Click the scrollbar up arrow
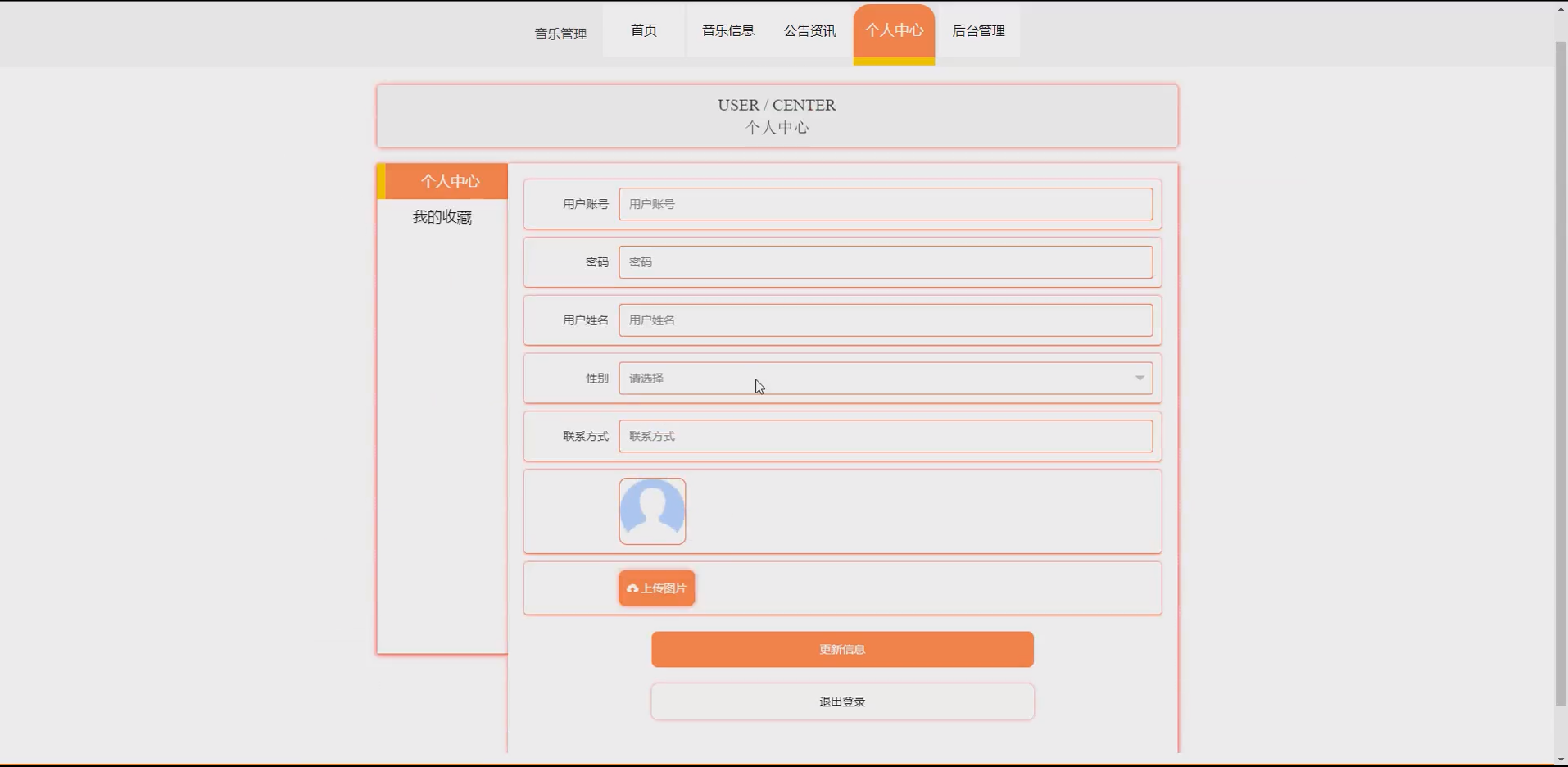 [x=1561, y=8]
